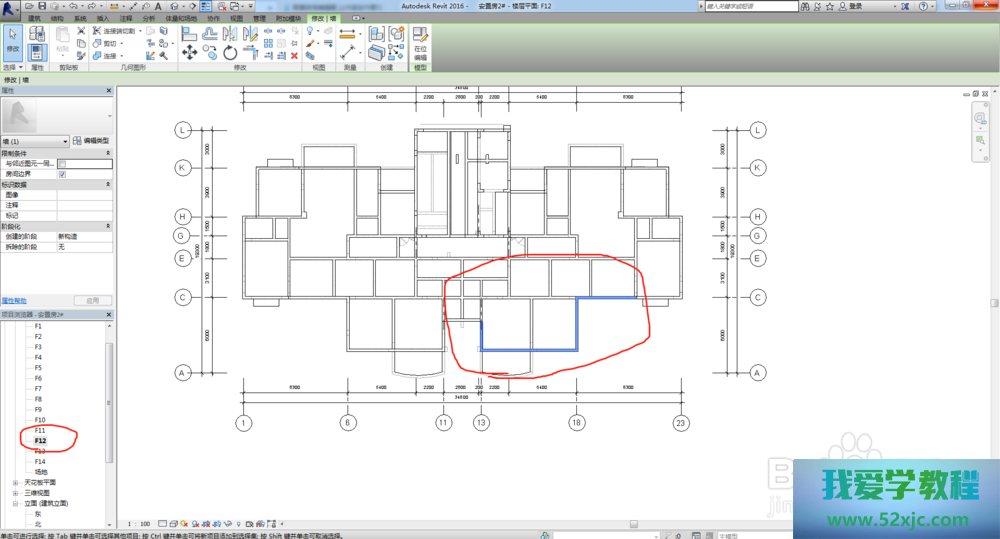Open the F11 floor plan view

(x=40, y=430)
